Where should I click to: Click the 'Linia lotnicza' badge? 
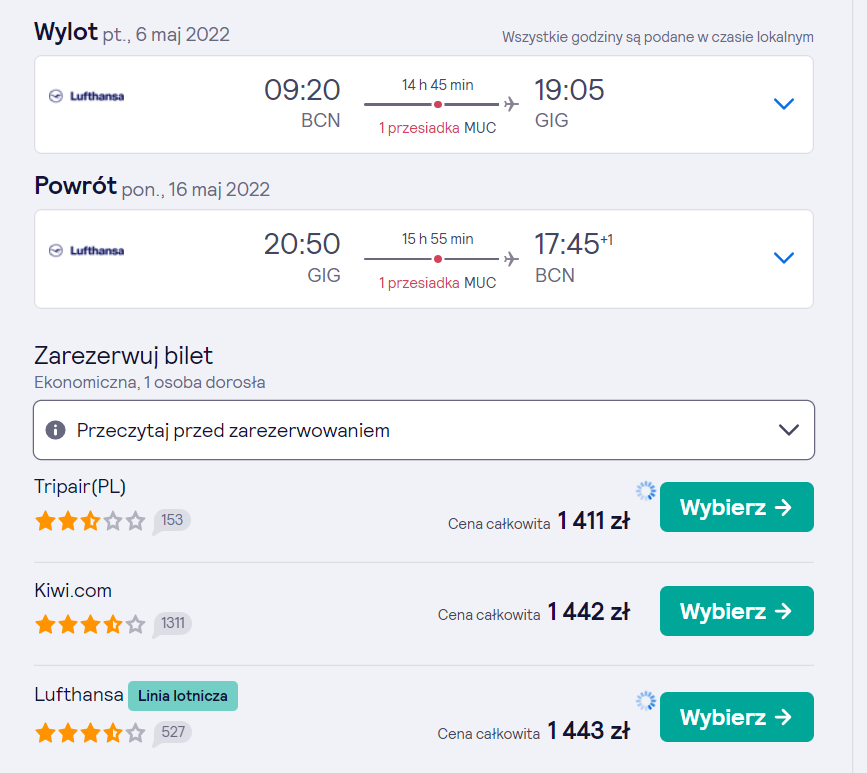click(183, 696)
